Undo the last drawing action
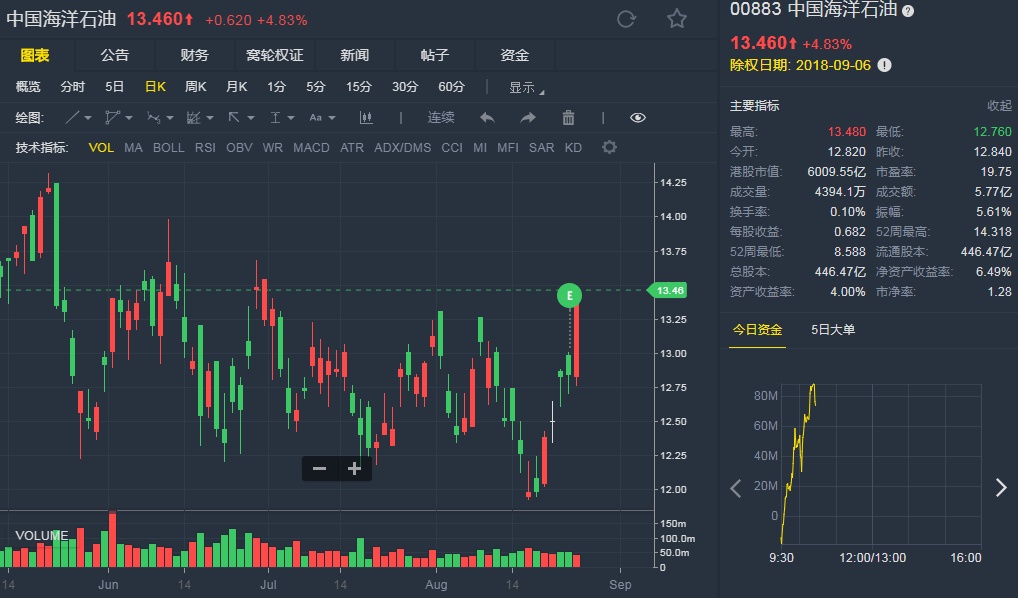The height and width of the screenshot is (598, 1018). (487, 118)
